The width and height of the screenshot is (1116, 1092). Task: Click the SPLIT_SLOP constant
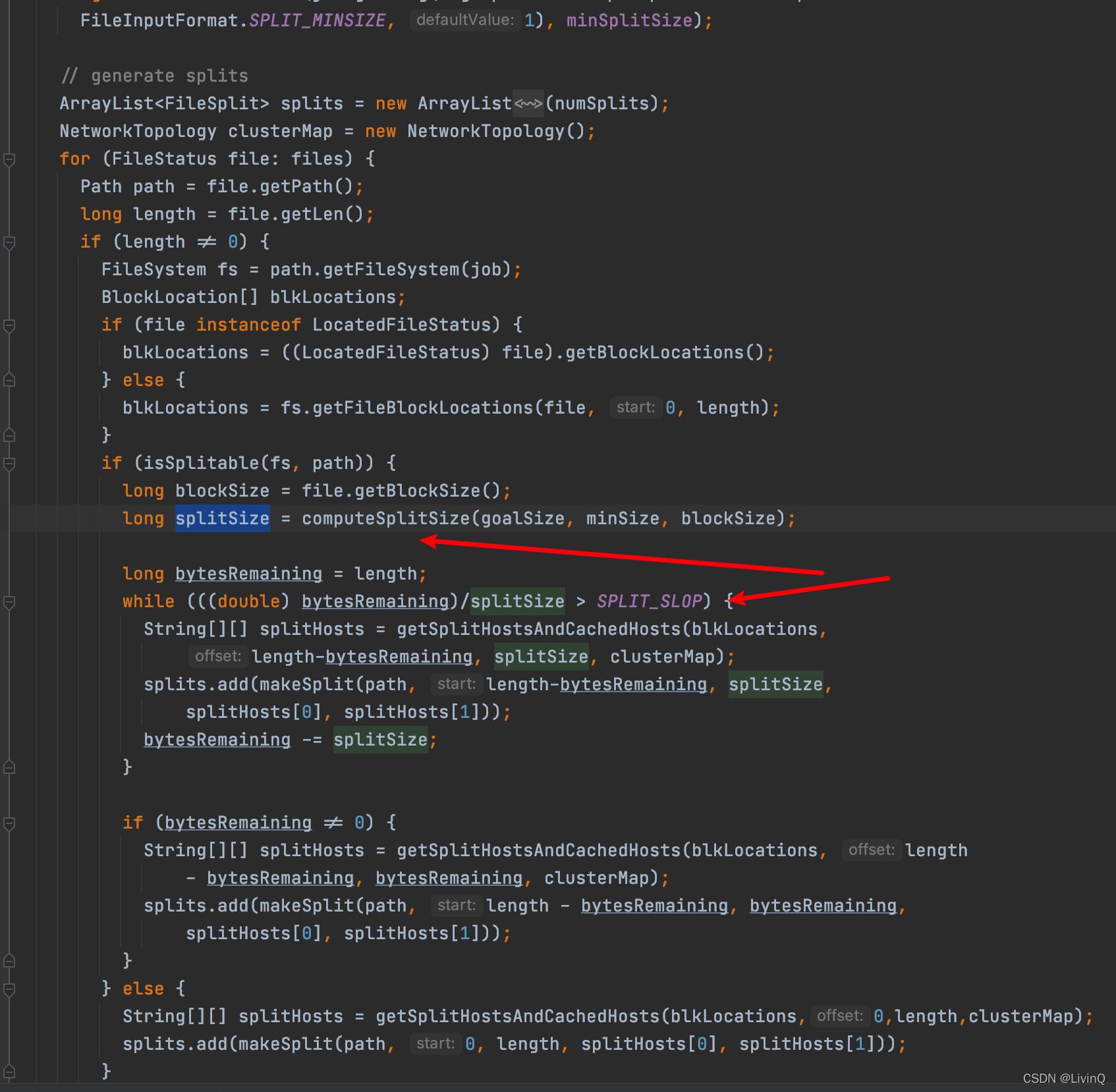tap(649, 601)
